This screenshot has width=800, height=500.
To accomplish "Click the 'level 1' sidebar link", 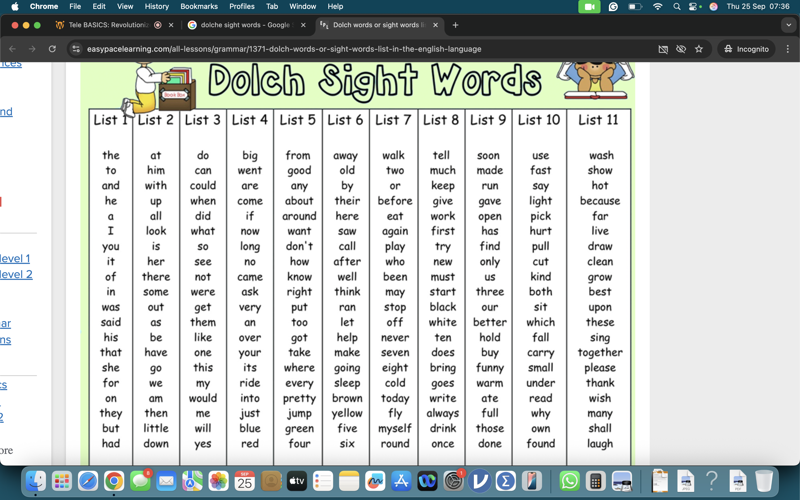I will (x=15, y=258).
